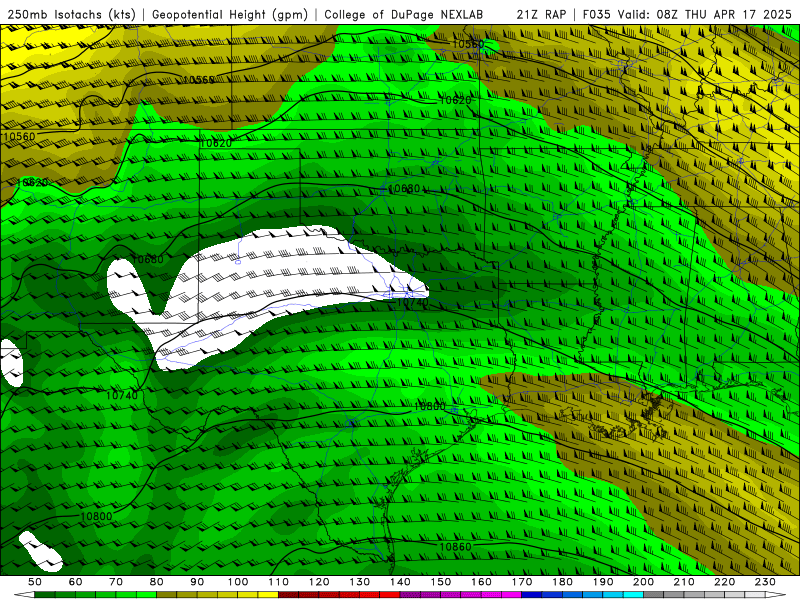Click the "220" value on the color scale

click(725, 582)
